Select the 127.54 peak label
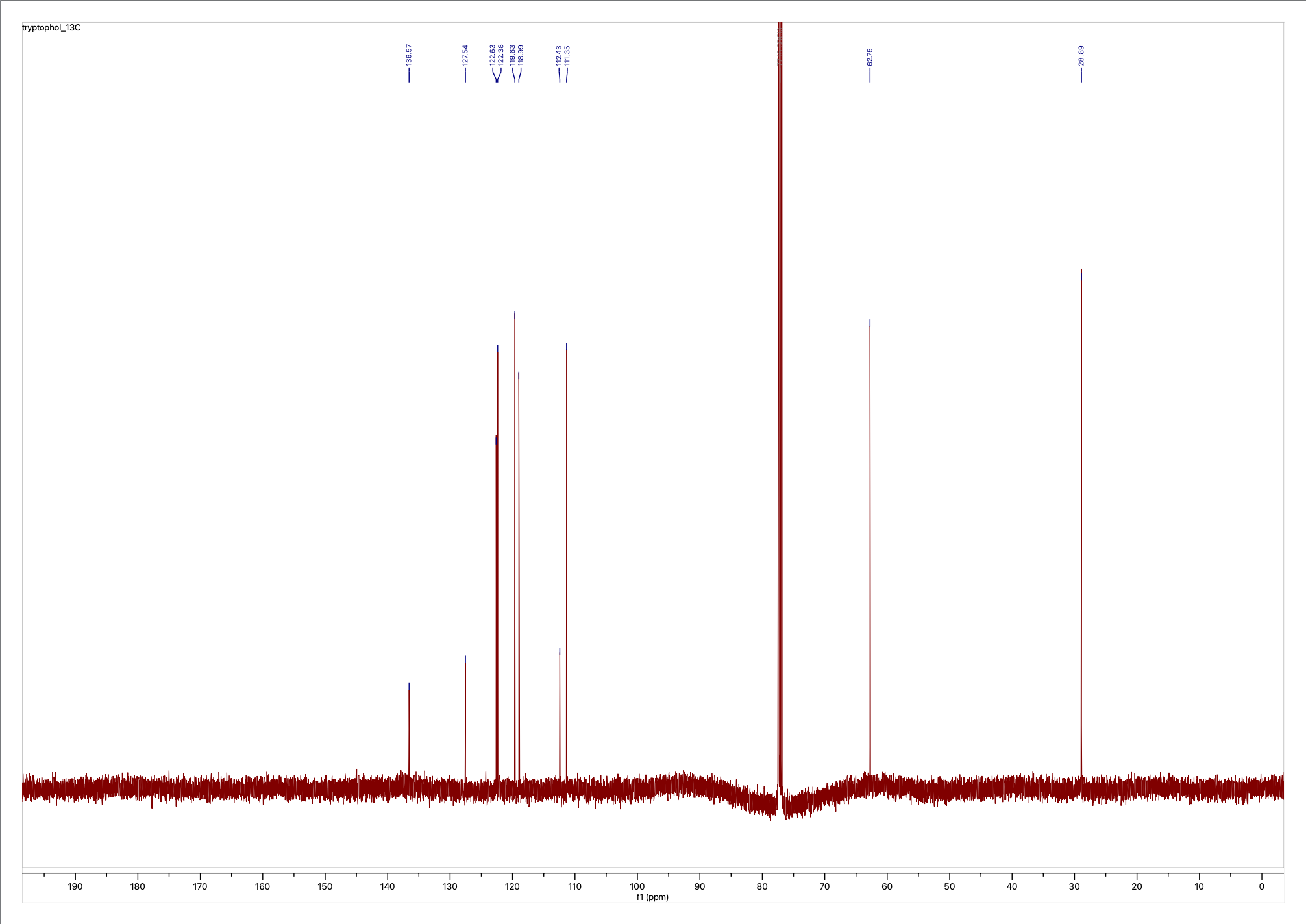Screen dimensions: 1306x924 pos(465,55)
